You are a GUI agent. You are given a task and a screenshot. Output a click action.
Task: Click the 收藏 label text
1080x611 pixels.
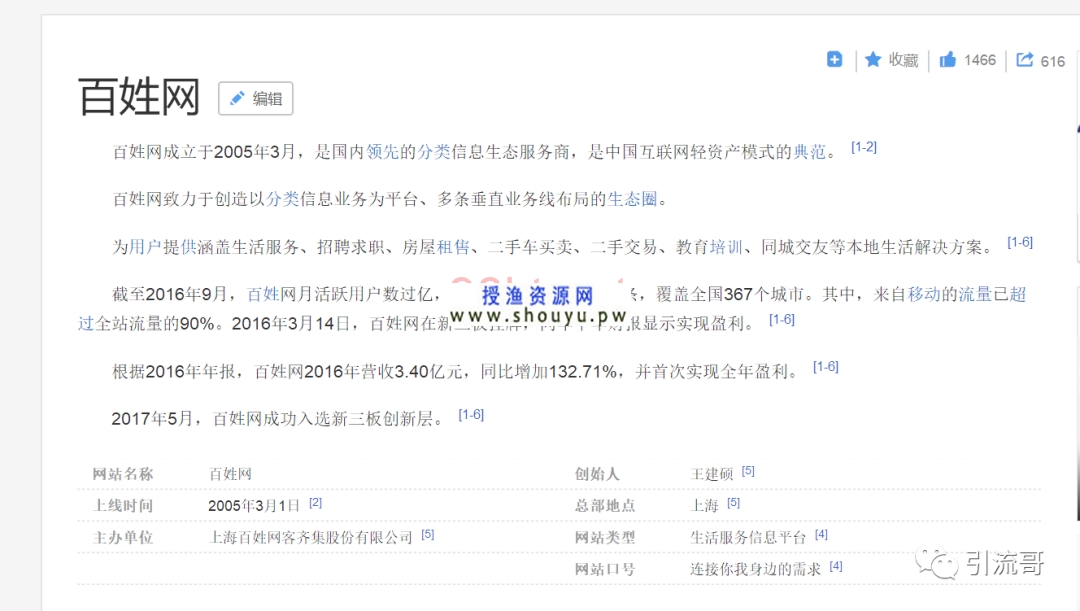click(903, 60)
